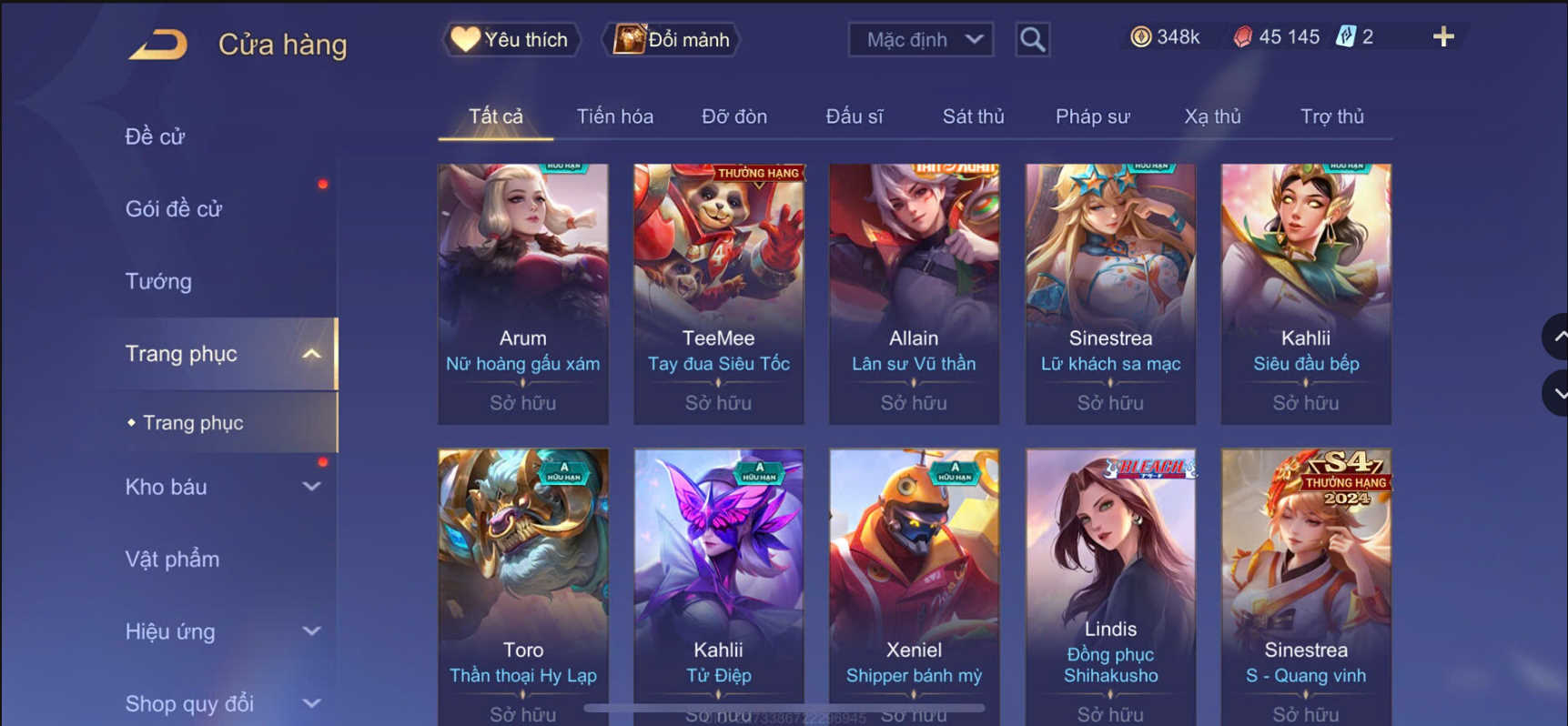Click the Đổi mảnh button
This screenshot has height=726, width=1568.
(x=672, y=39)
